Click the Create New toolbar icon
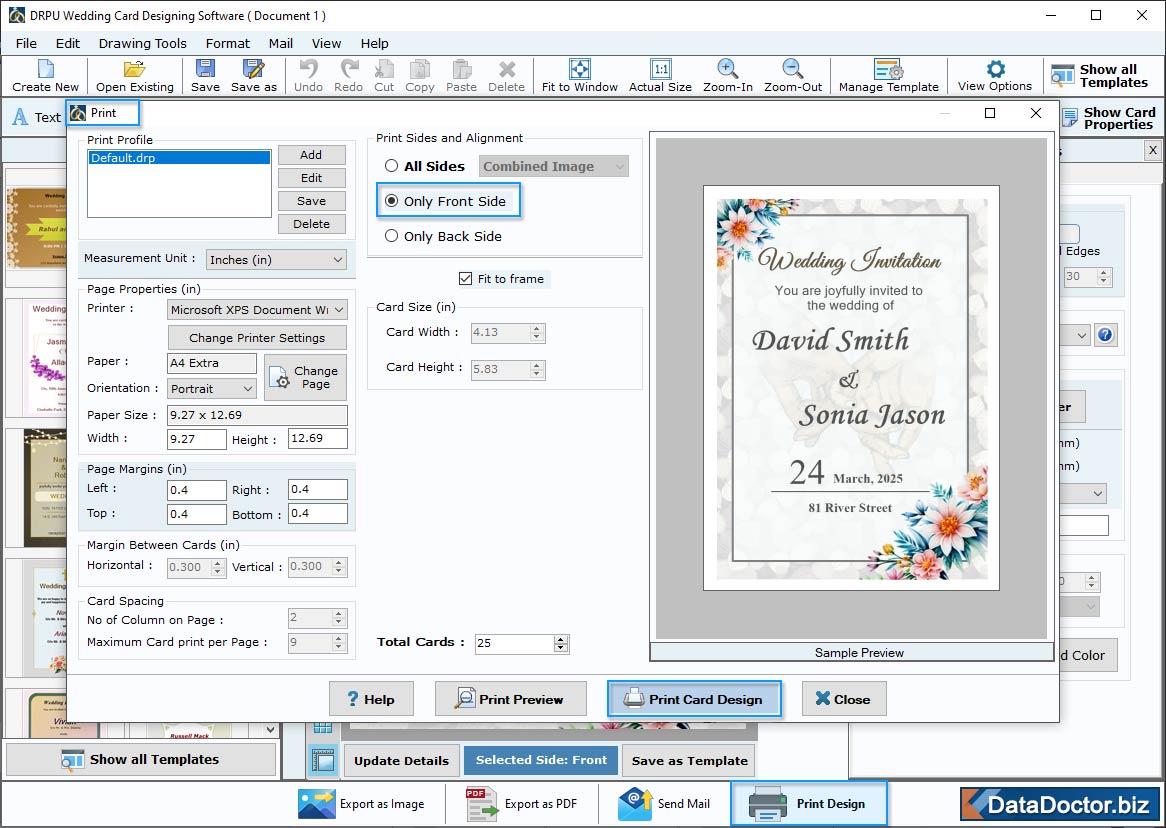 [45, 69]
